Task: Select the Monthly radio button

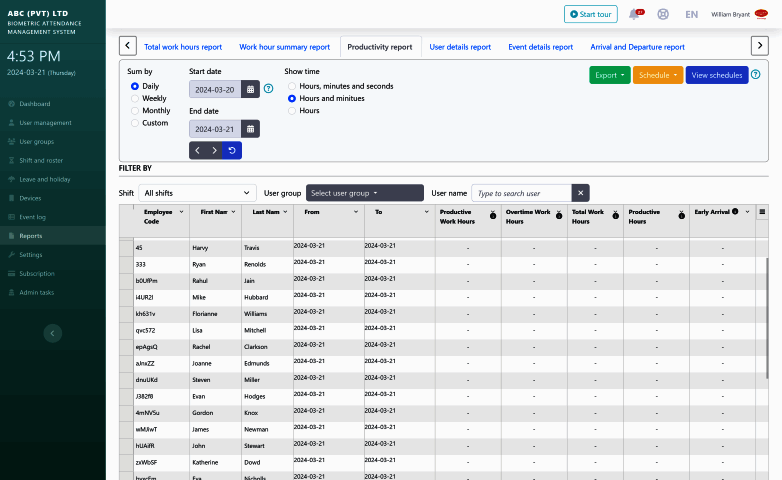Action: [x=136, y=110]
